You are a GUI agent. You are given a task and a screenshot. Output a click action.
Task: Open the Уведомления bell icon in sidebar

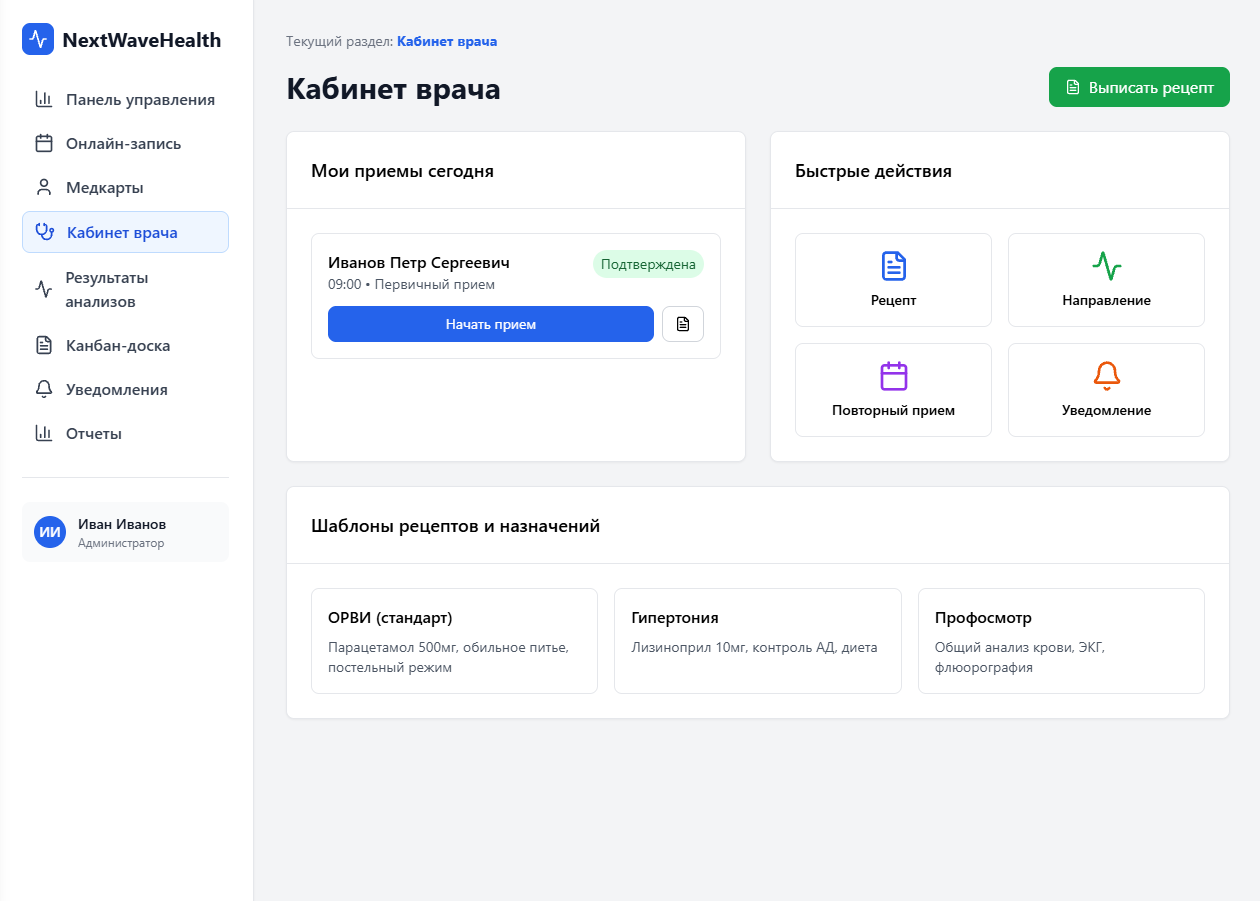pyautogui.click(x=43, y=389)
